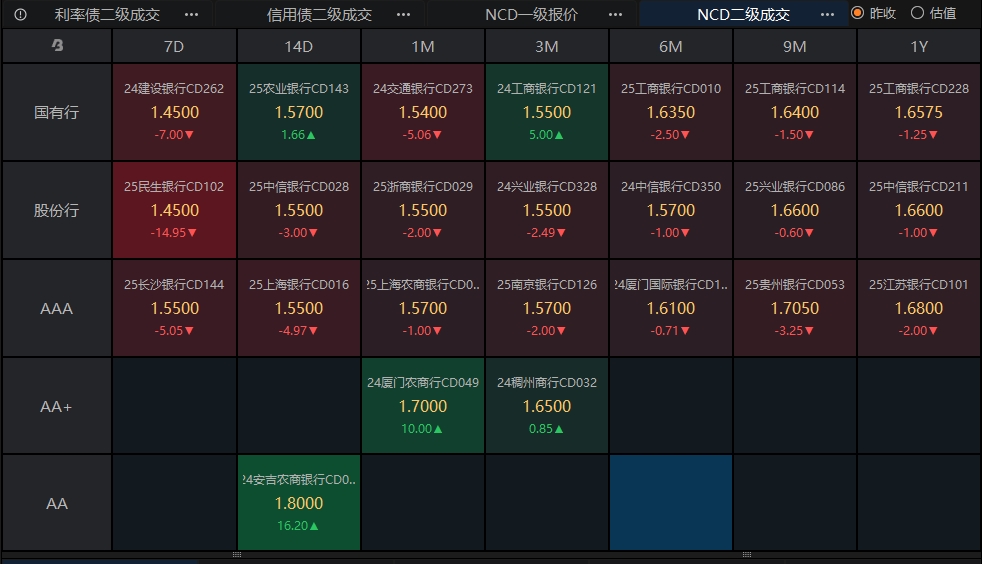Click the info icon at top left
982x564 pixels.
pos(20,14)
